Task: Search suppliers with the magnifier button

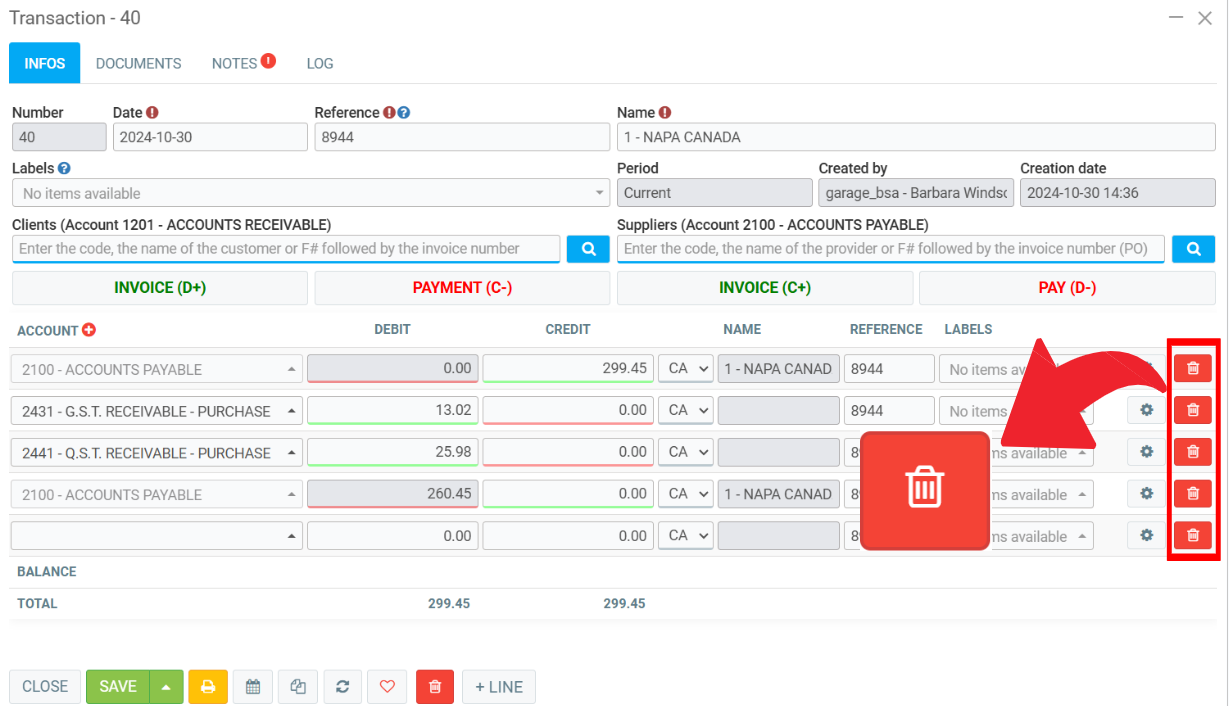Action: [x=1193, y=249]
